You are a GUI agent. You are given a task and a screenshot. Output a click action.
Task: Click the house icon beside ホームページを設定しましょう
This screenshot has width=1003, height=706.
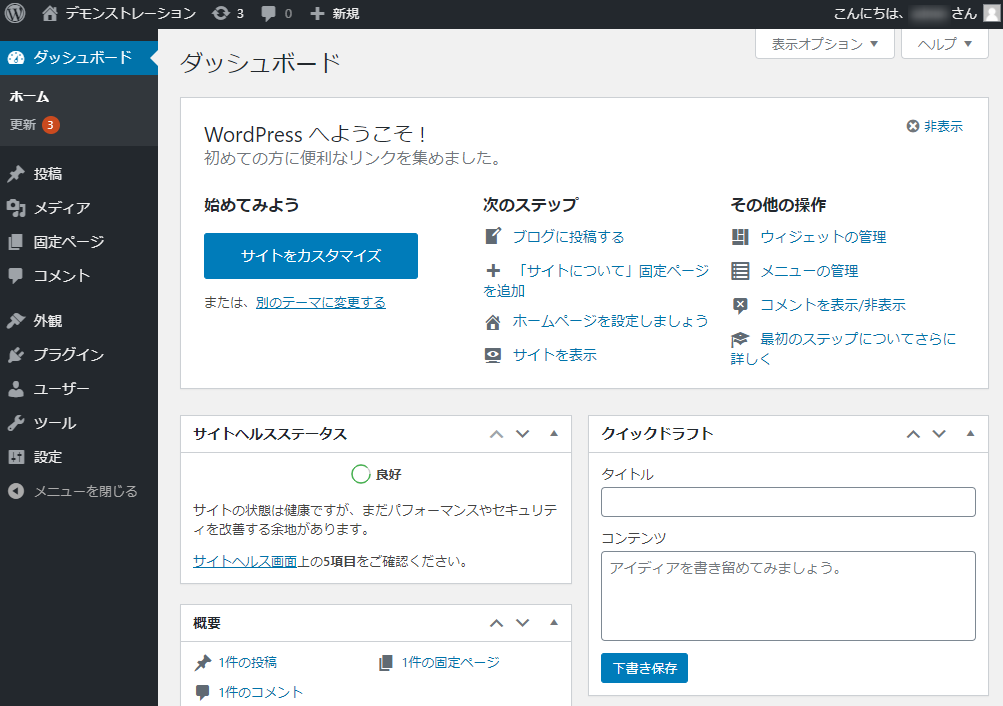click(493, 322)
